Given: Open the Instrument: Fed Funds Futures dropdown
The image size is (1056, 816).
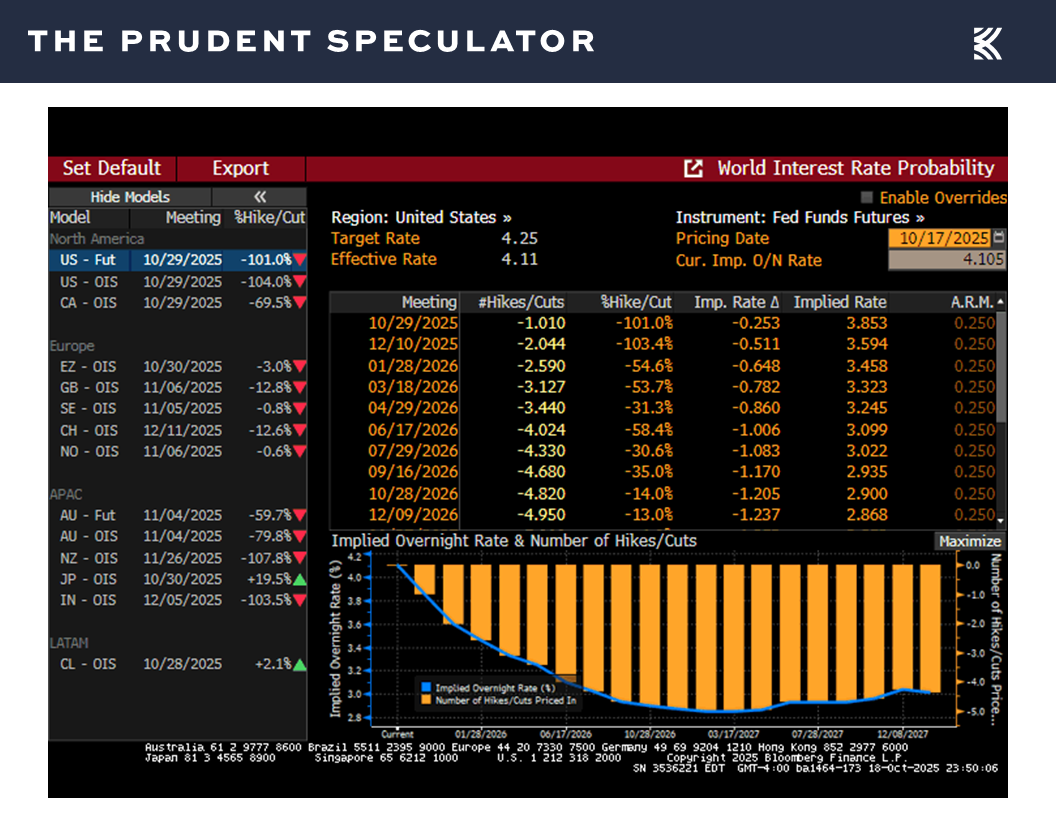Looking at the screenshot, I should 799,217.
